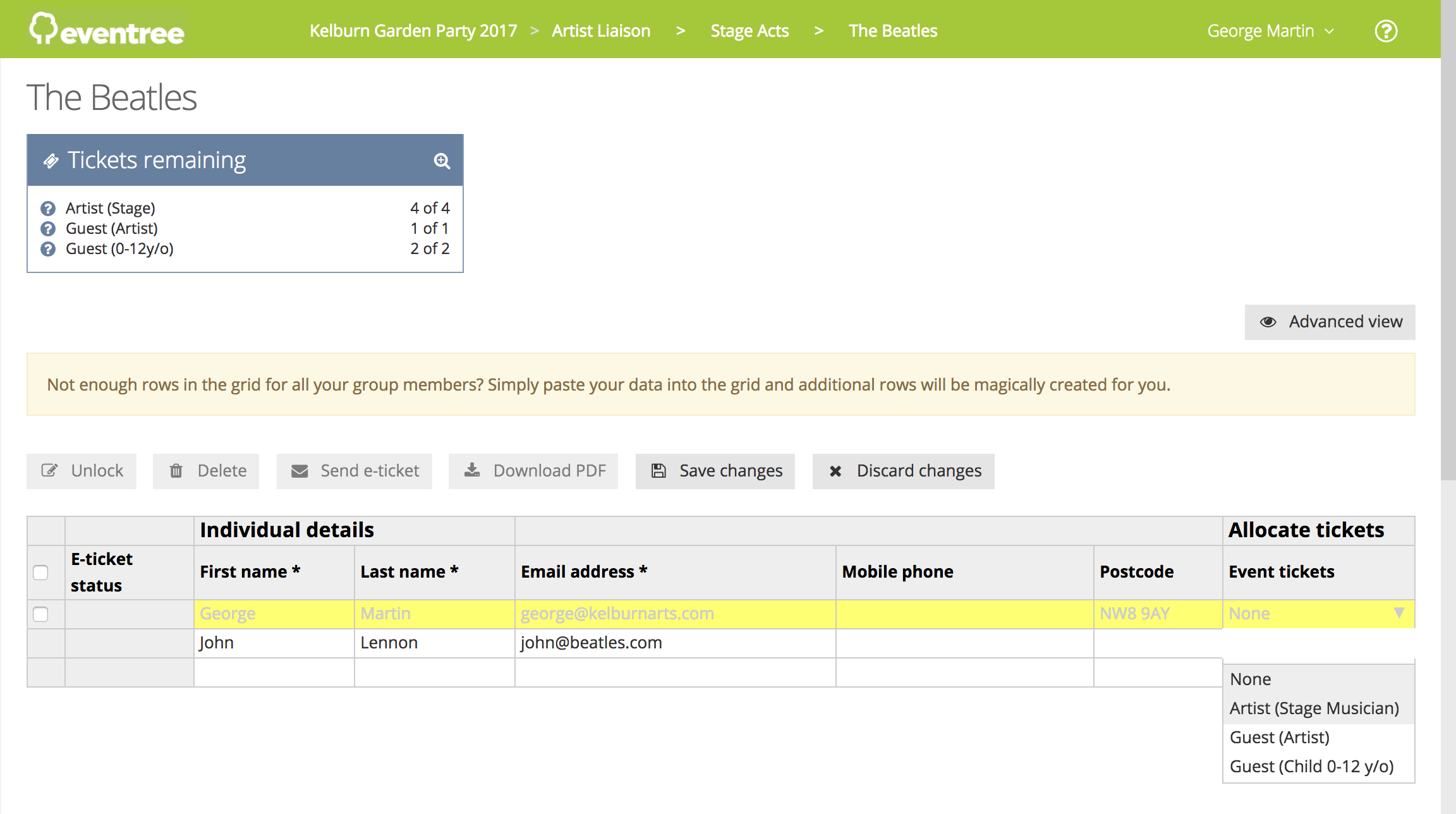This screenshot has width=1456, height=814.
Task: Click help icon beside Artist (Stage)
Action: 48,209
